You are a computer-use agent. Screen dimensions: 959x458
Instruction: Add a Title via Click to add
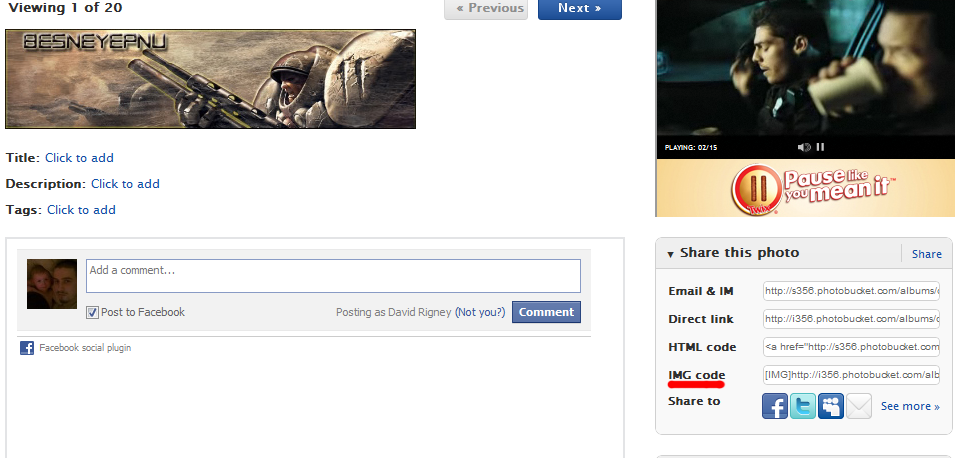click(x=80, y=158)
